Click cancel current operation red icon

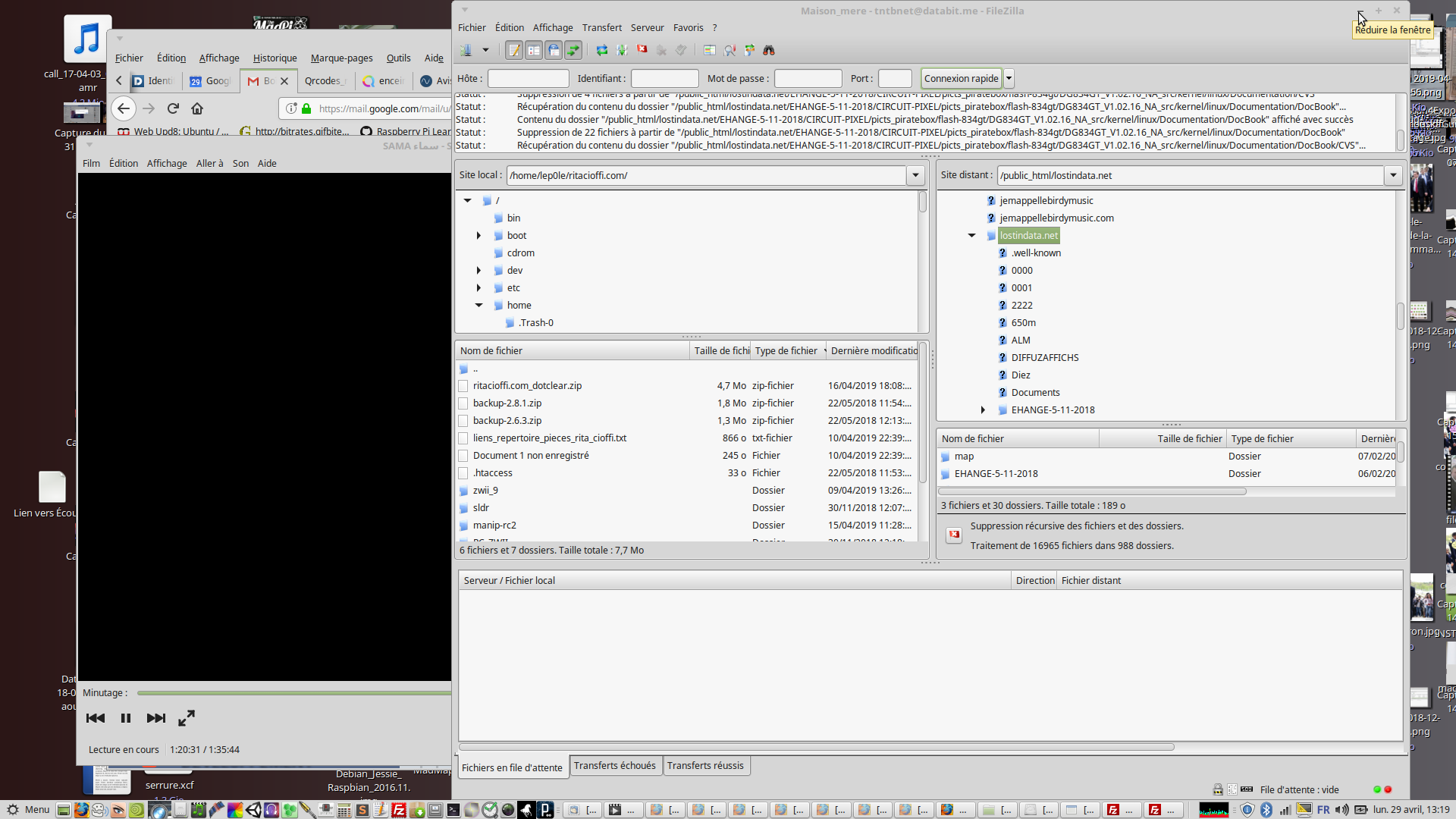click(x=642, y=50)
